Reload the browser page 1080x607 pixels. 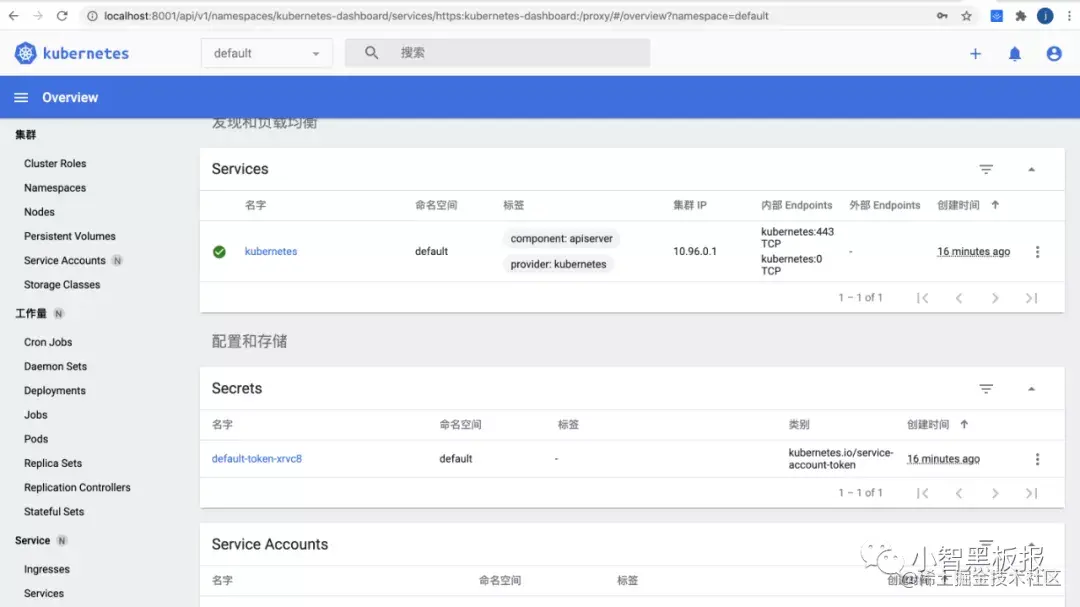pyautogui.click(x=62, y=15)
